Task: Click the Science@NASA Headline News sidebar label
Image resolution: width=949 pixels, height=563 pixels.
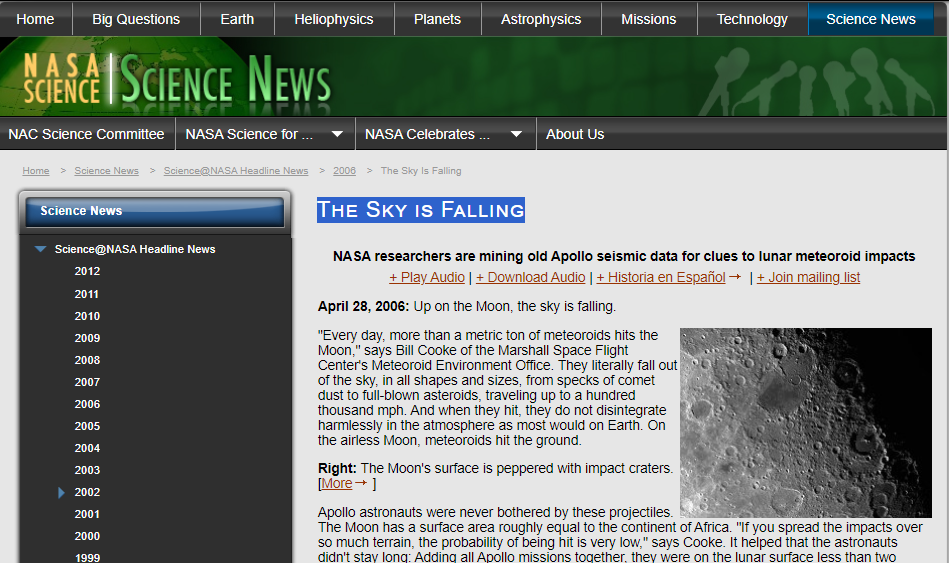Action: (135, 249)
